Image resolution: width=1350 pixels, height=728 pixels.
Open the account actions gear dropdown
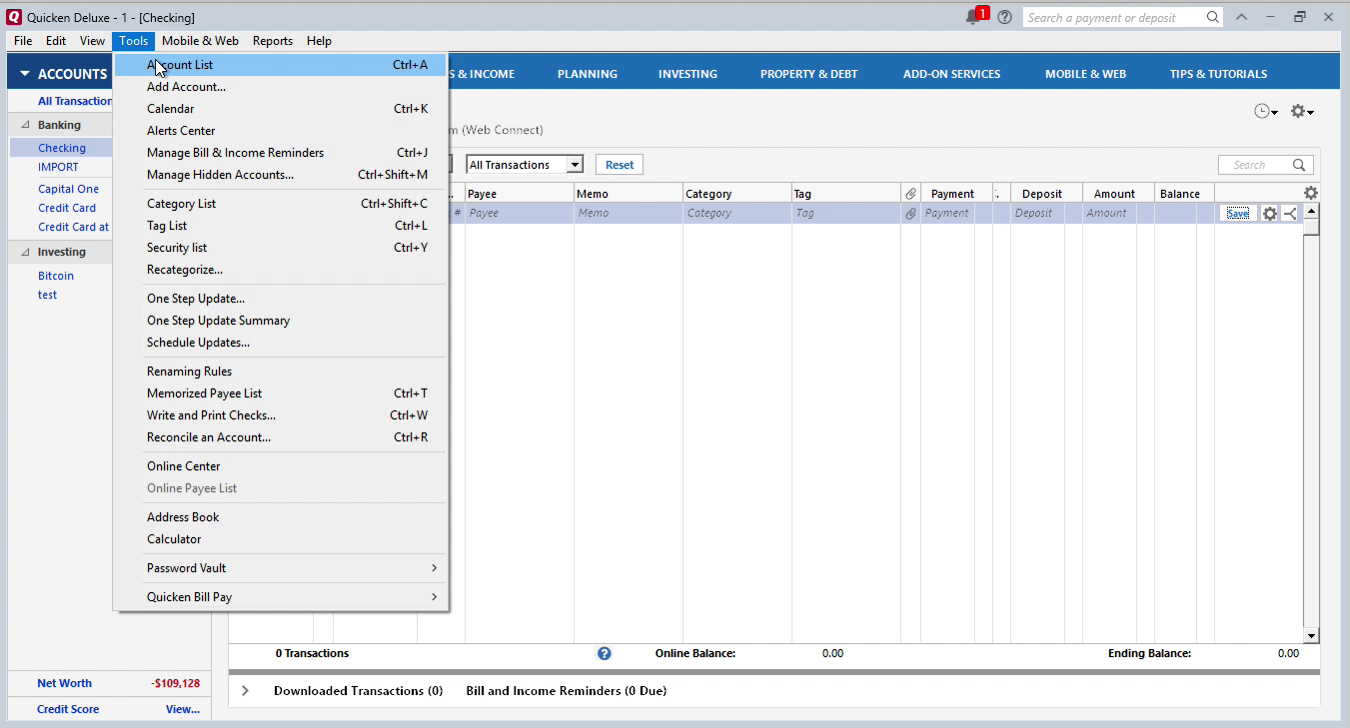click(x=1302, y=111)
